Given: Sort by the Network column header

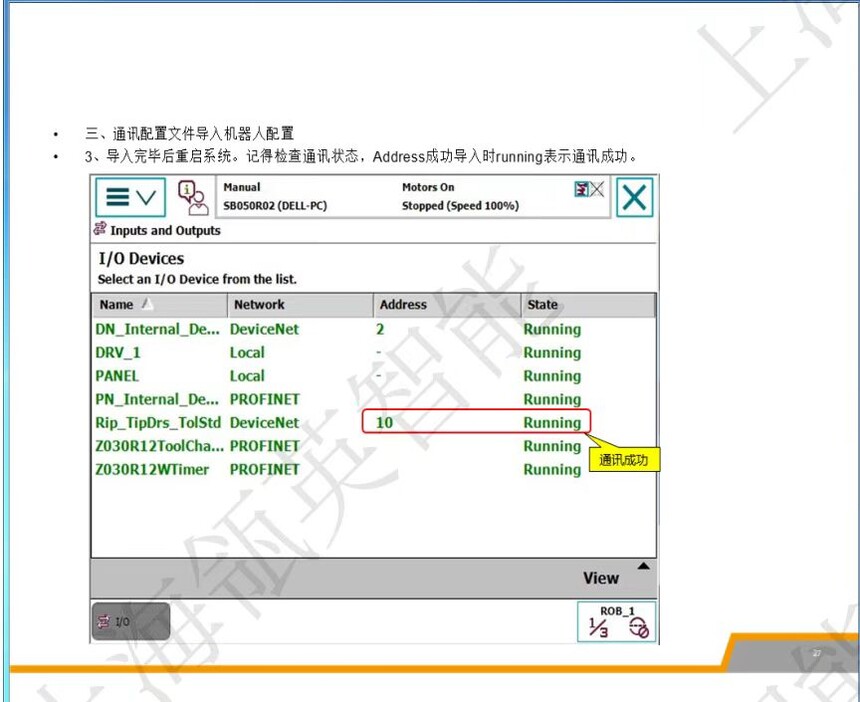Looking at the screenshot, I should click(300, 304).
